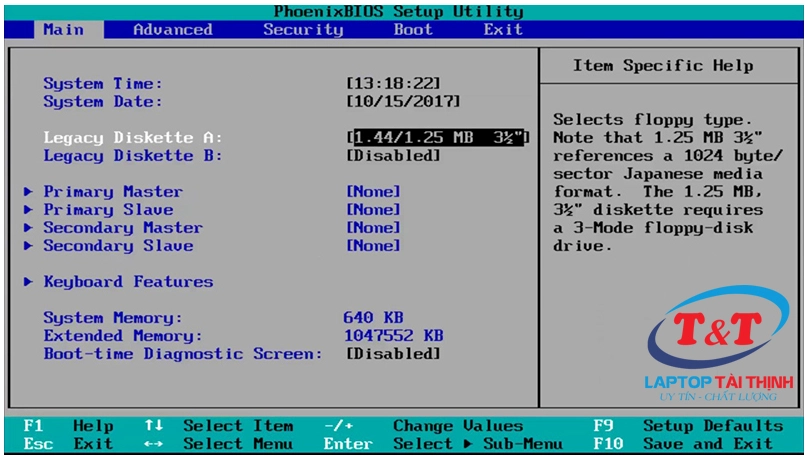Click the Item Specific Help heading
The width and height of the screenshot is (807, 459).
click(x=663, y=66)
